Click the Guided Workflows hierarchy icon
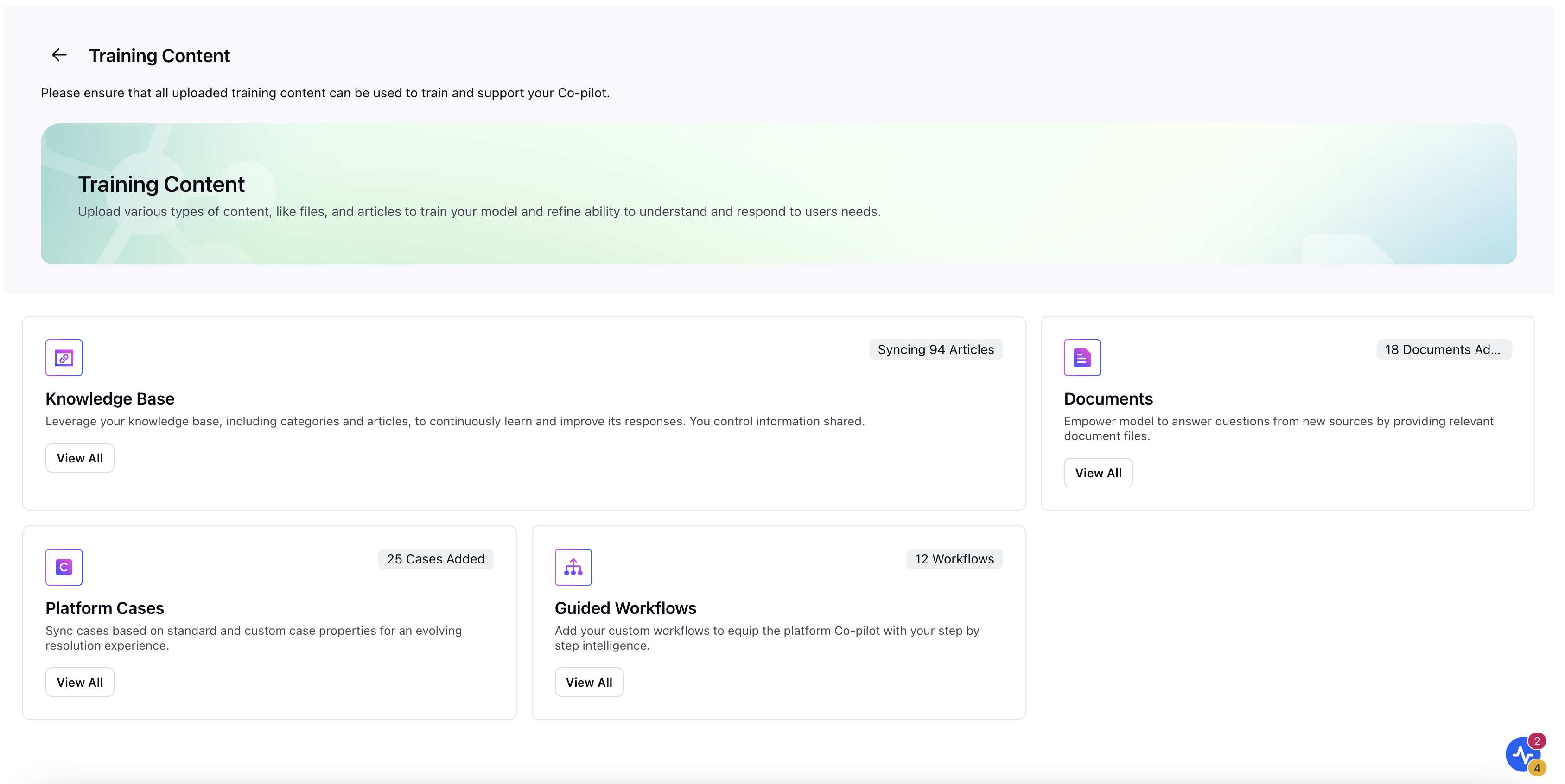This screenshot has height=784, width=1565. click(x=573, y=567)
